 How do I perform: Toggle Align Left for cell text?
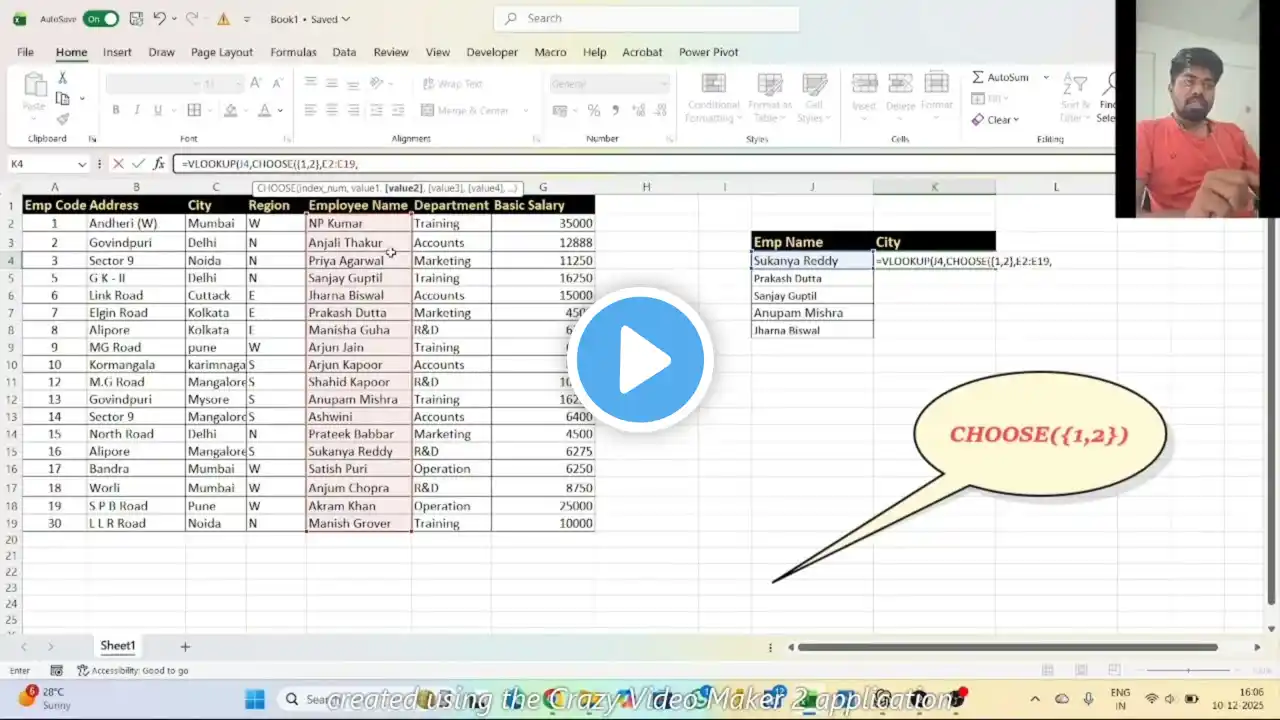311,110
